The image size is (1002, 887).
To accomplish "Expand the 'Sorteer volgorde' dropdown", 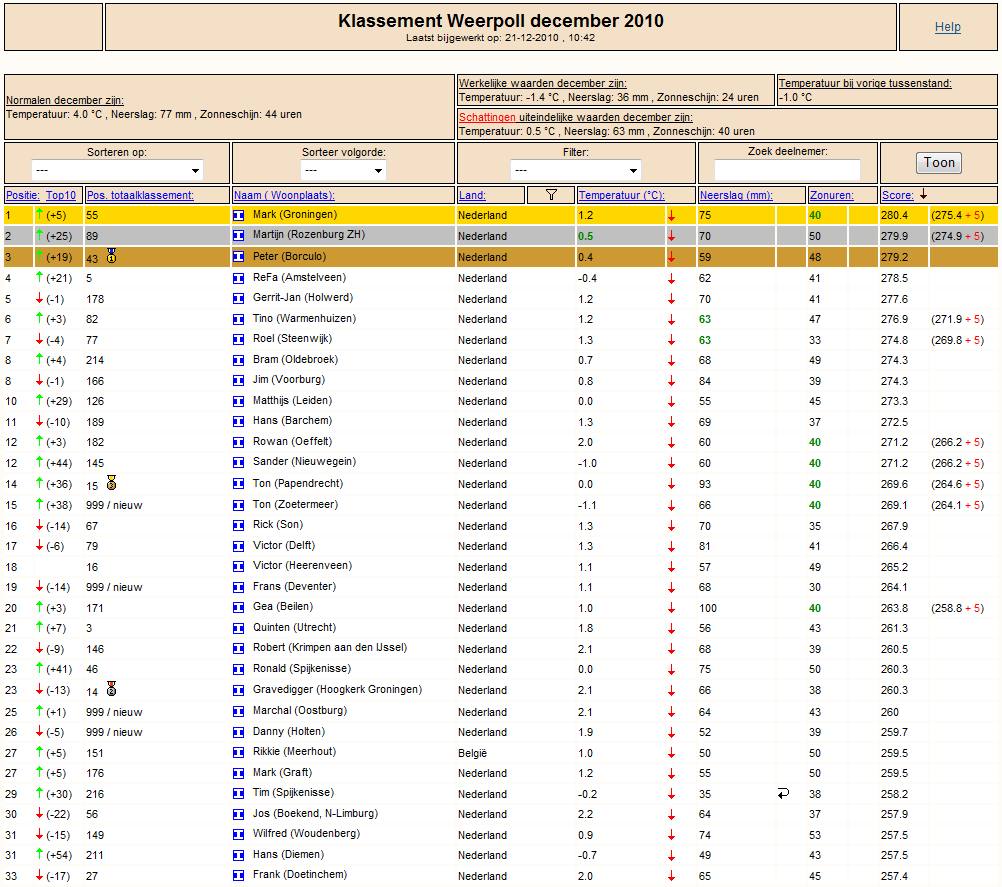I will (343, 169).
